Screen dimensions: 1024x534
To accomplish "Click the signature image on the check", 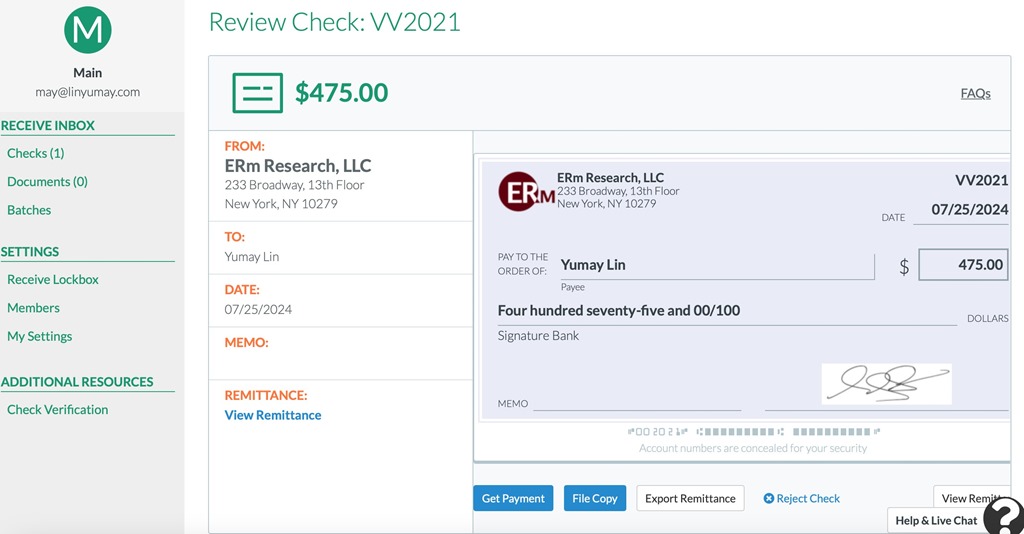I will point(886,383).
